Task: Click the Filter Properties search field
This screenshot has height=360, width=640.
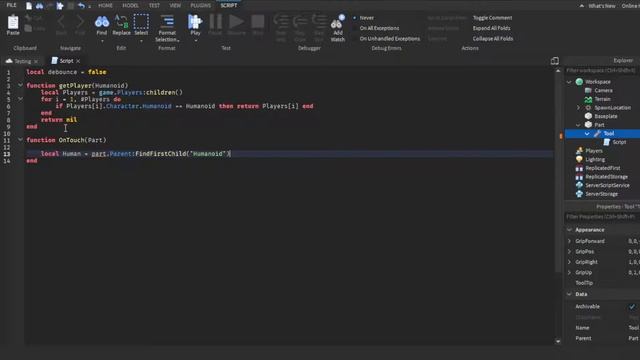Action: pos(602,217)
